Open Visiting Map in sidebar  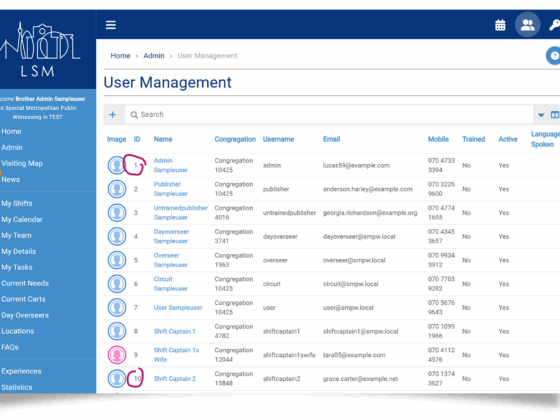(22, 164)
